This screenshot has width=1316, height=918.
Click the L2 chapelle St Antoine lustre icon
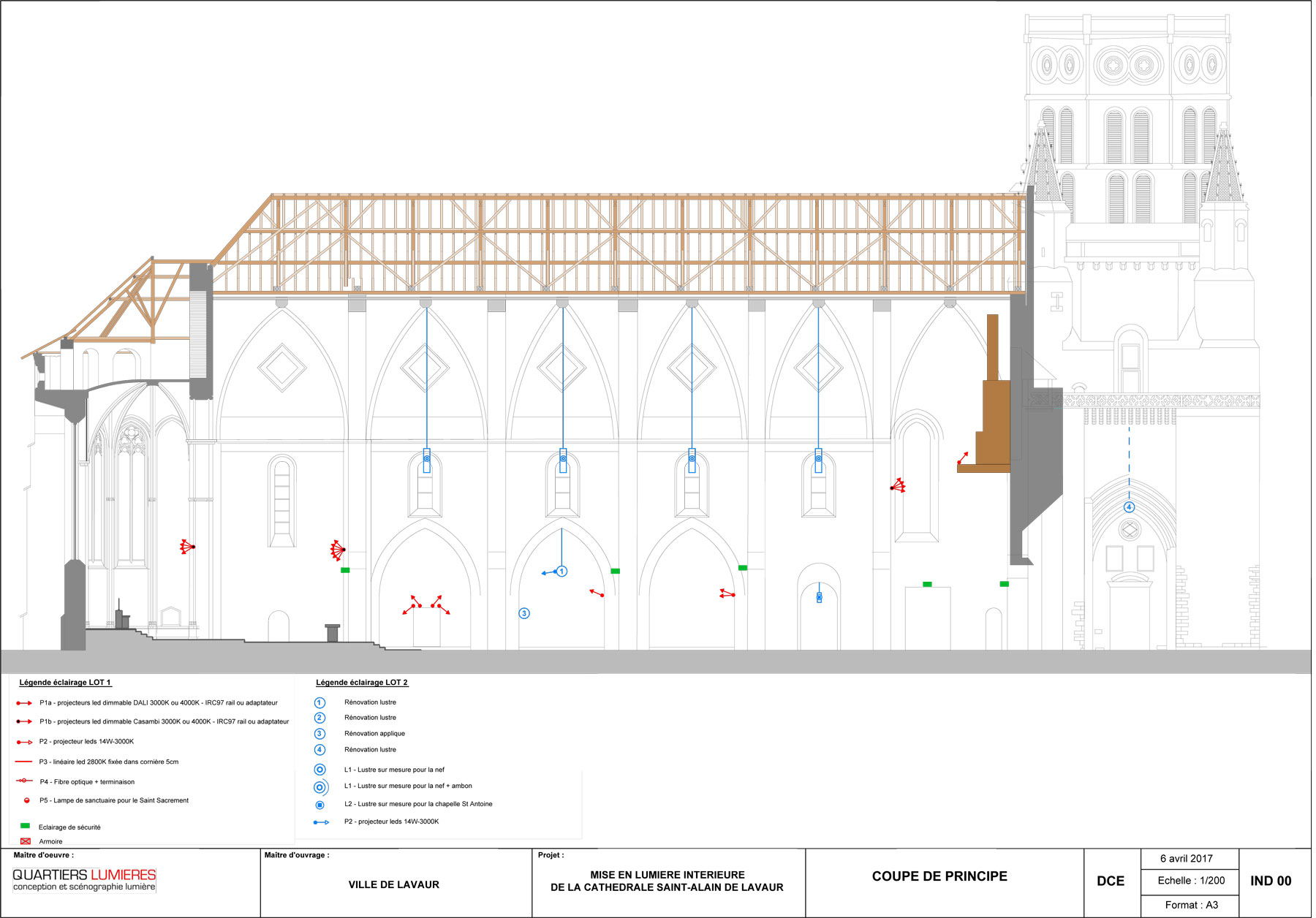point(319,805)
